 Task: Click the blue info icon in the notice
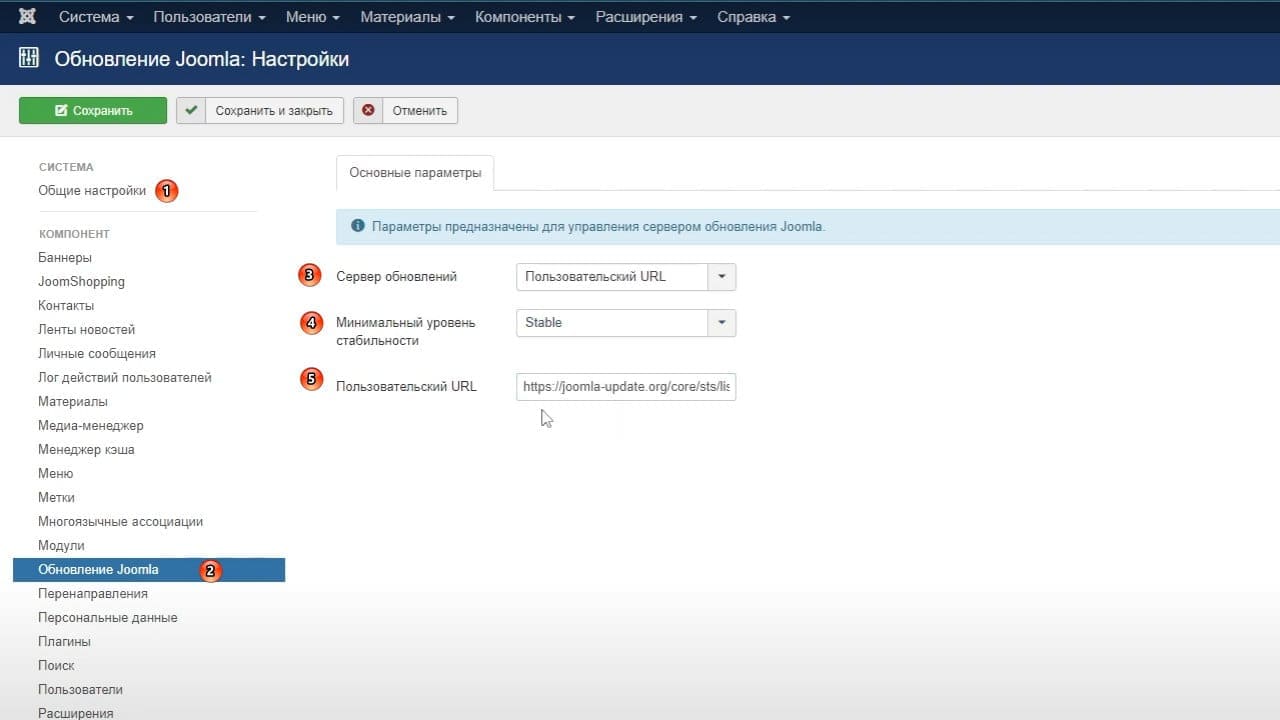(358, 226)
